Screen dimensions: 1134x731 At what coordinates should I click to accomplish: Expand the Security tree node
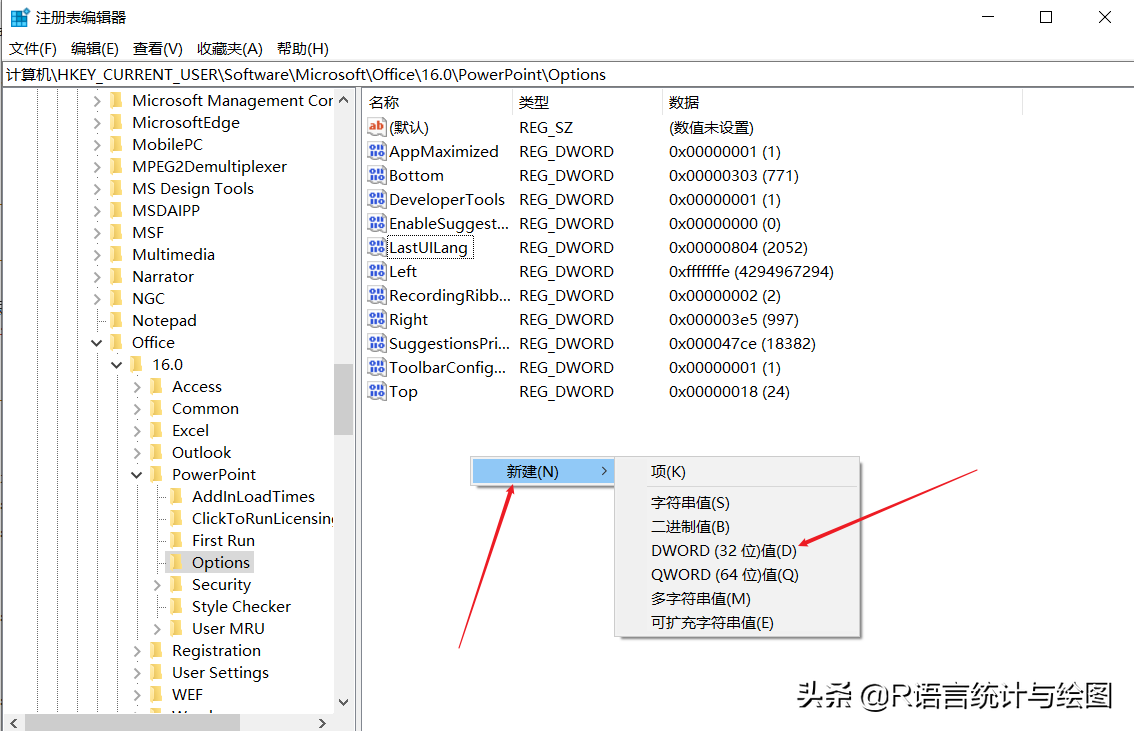click(x=157, y=584)
